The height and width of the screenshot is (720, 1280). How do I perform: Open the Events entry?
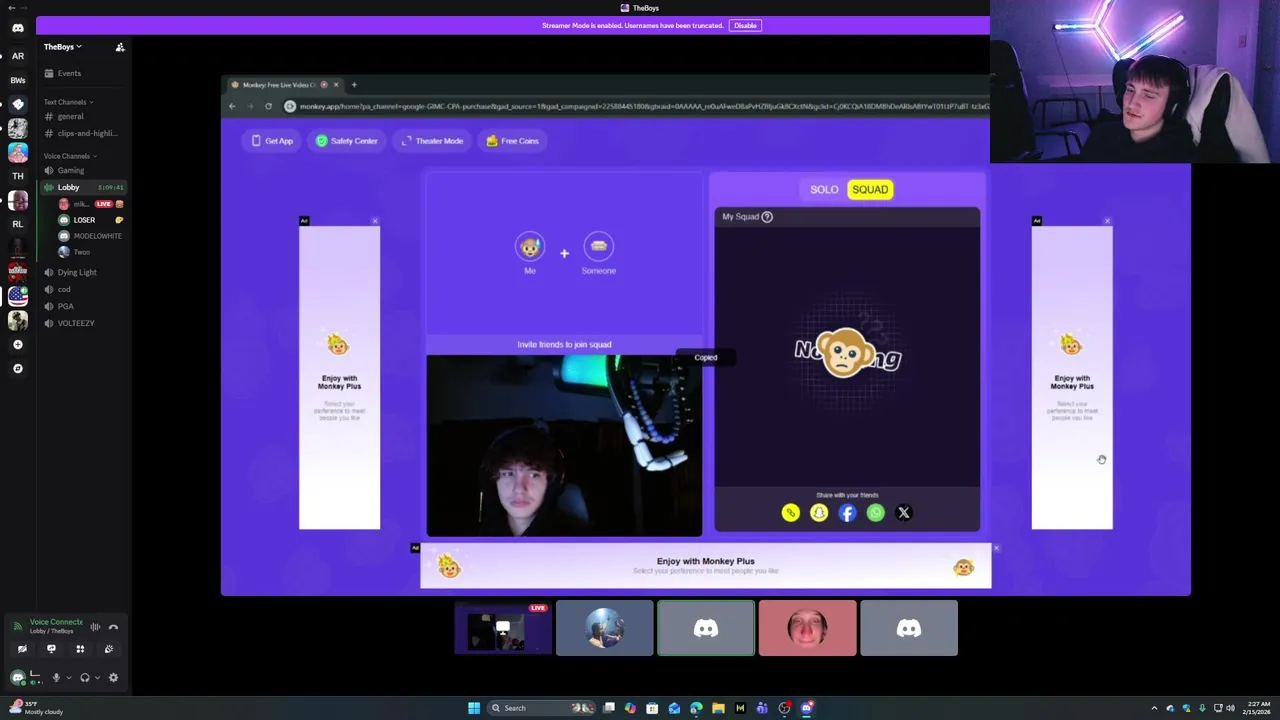84,73
